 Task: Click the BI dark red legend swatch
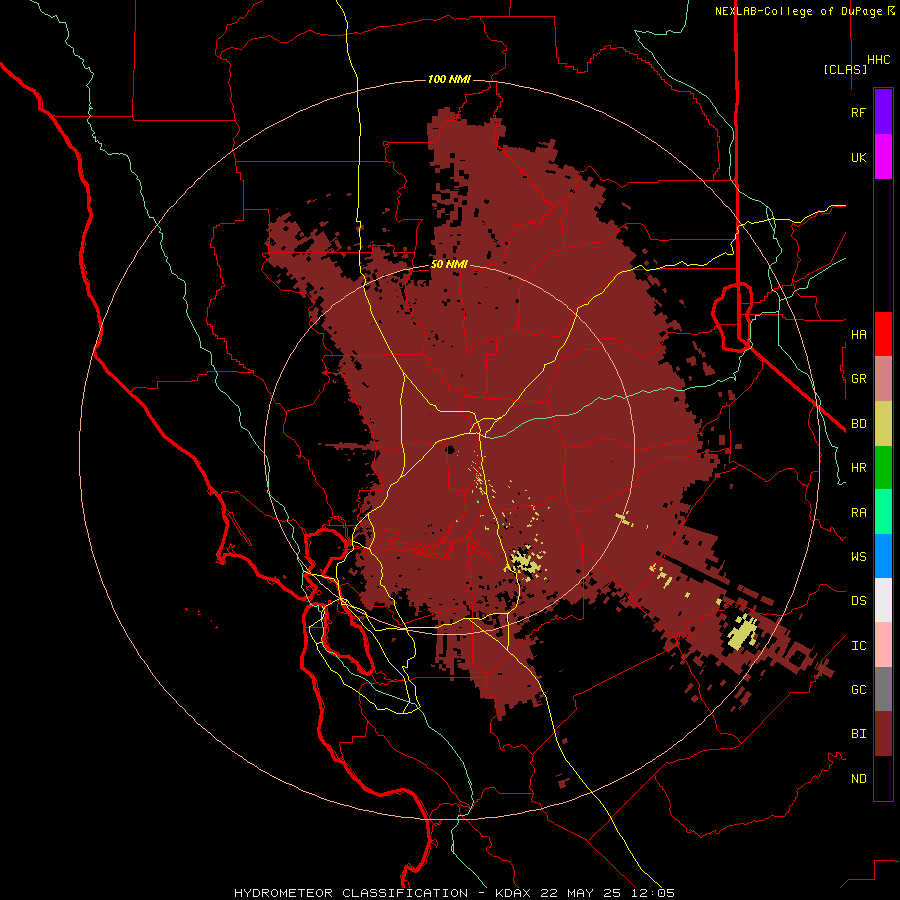click(x=883, y=734)
